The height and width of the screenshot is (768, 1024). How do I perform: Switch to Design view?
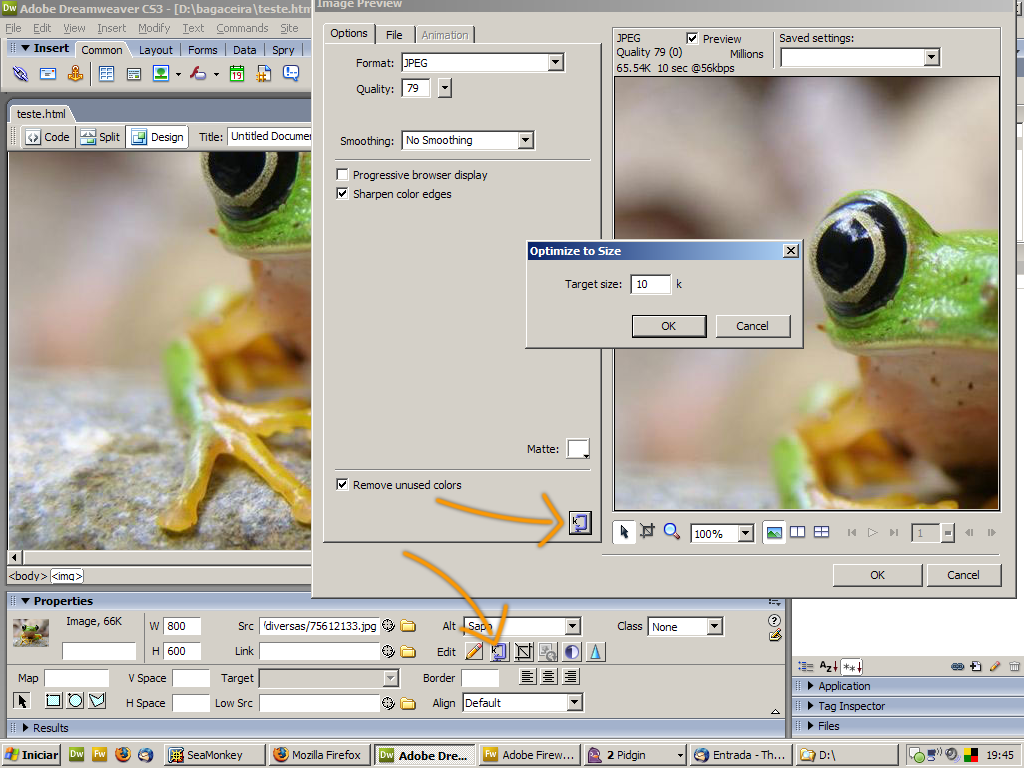(157, 137)
